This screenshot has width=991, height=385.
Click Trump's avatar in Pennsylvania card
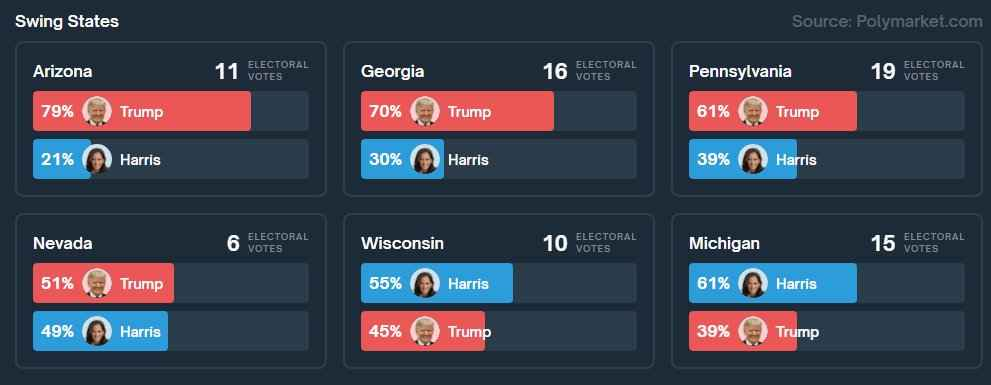(753, 111)
